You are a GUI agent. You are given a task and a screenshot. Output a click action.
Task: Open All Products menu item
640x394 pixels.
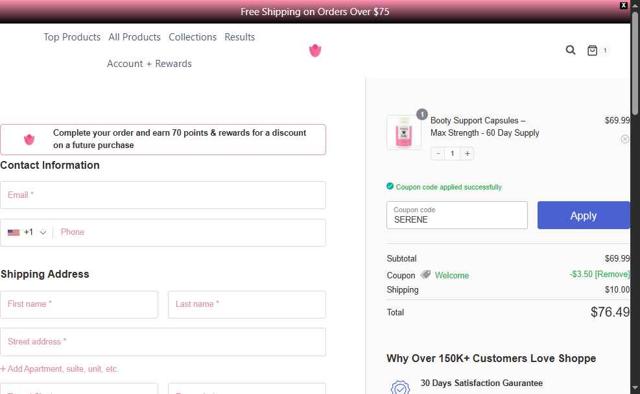click(x=134, y=37)
